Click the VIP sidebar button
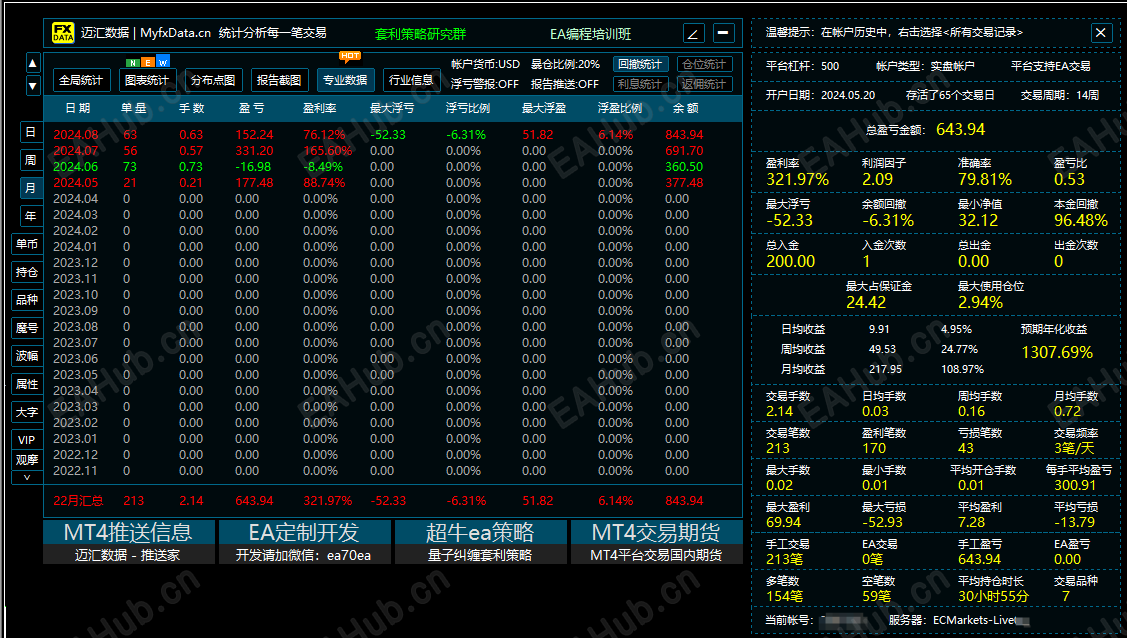 coord(27,440)
